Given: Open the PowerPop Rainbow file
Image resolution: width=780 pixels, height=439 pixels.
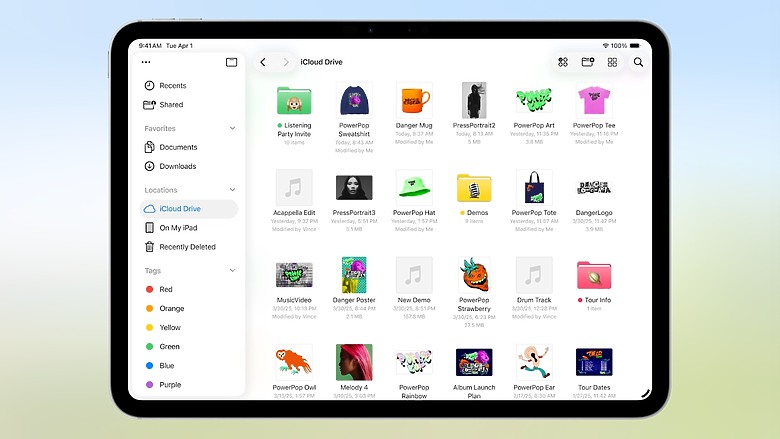Looking at the screenshot, I should point(414,362).
